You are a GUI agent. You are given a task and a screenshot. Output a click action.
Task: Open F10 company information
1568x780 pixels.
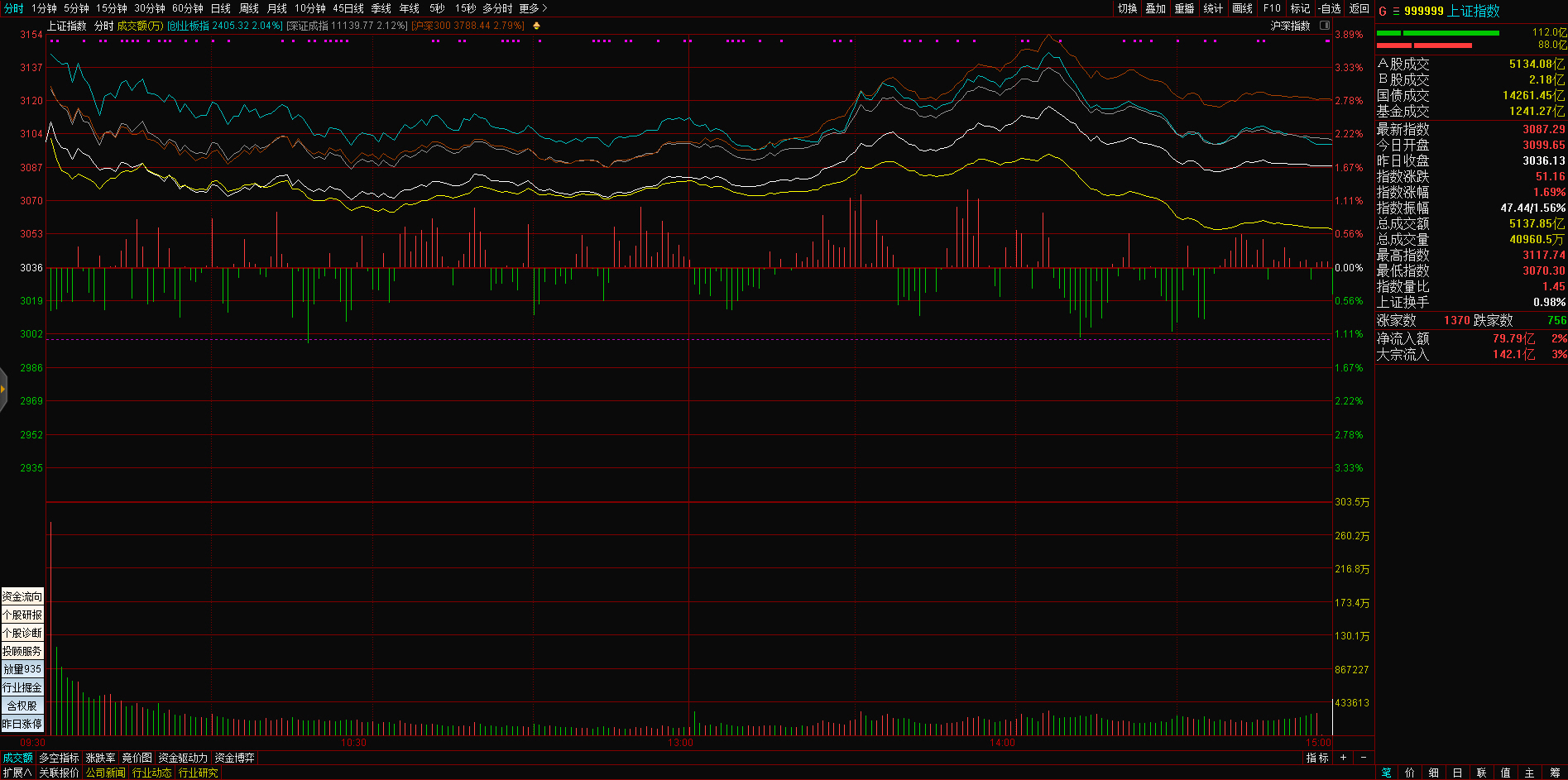pos(1272,8)
